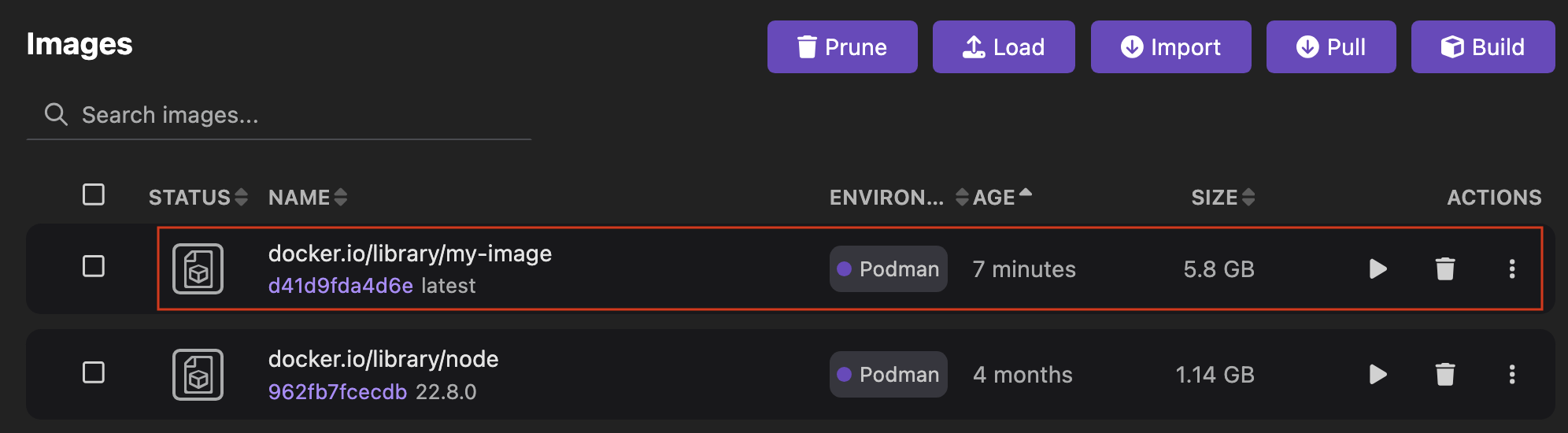
Task: Click the node container image icon
Action: (x=198, y=375)
